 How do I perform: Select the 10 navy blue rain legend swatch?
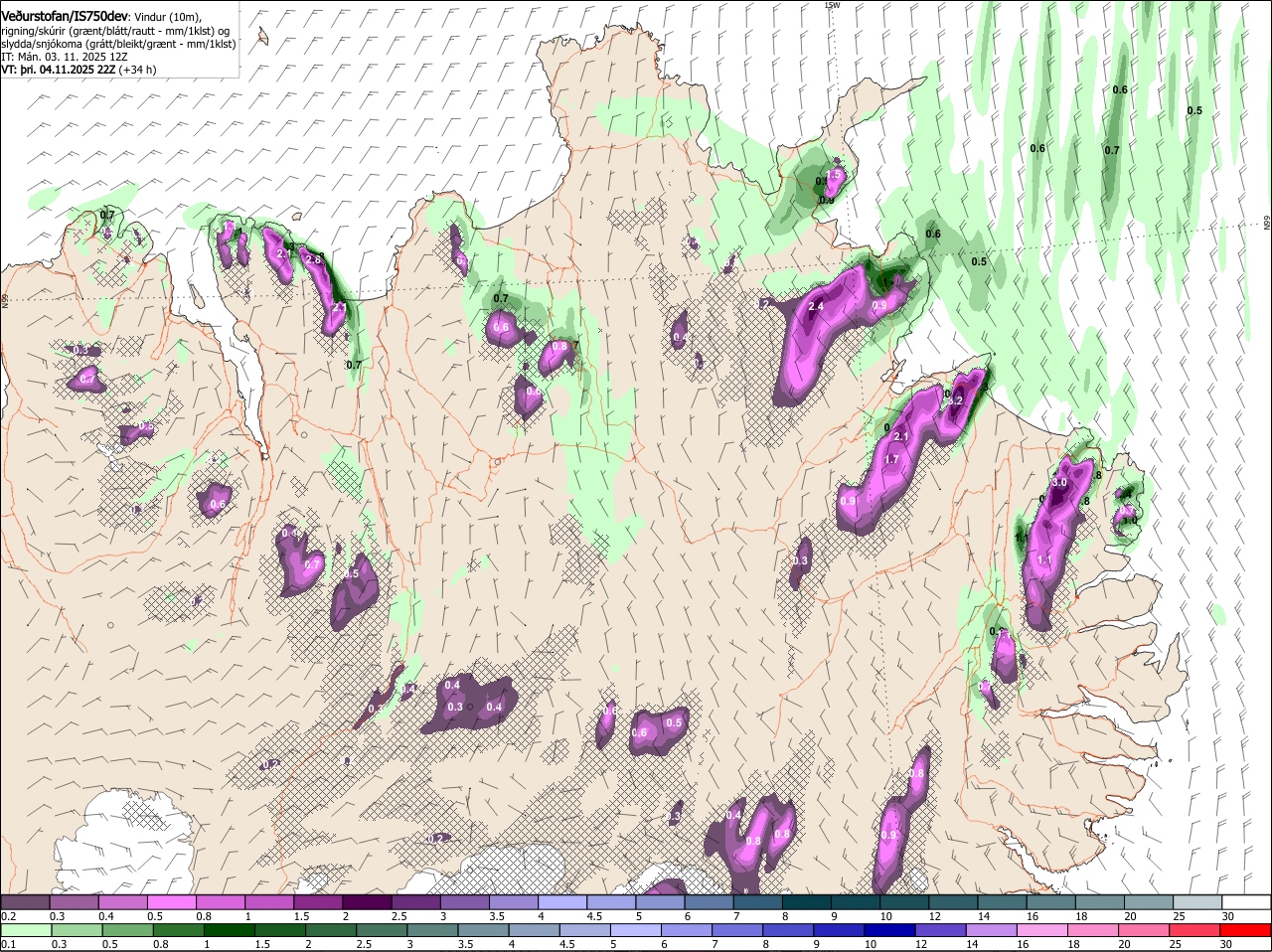point(891,930)
